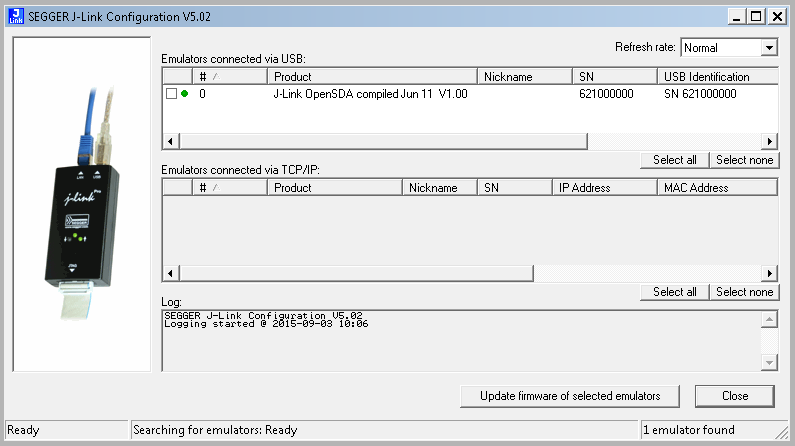Click Select all under TCP/IP emulators
The width and height of the screenshot is (795, 446).
click(674, 292)
